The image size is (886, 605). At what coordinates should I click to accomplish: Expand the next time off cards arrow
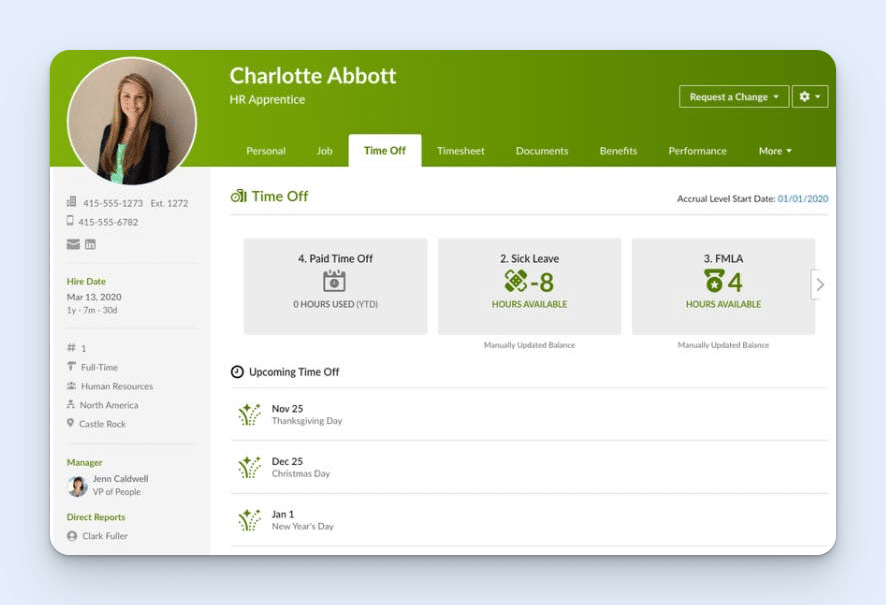pos(820,284)
